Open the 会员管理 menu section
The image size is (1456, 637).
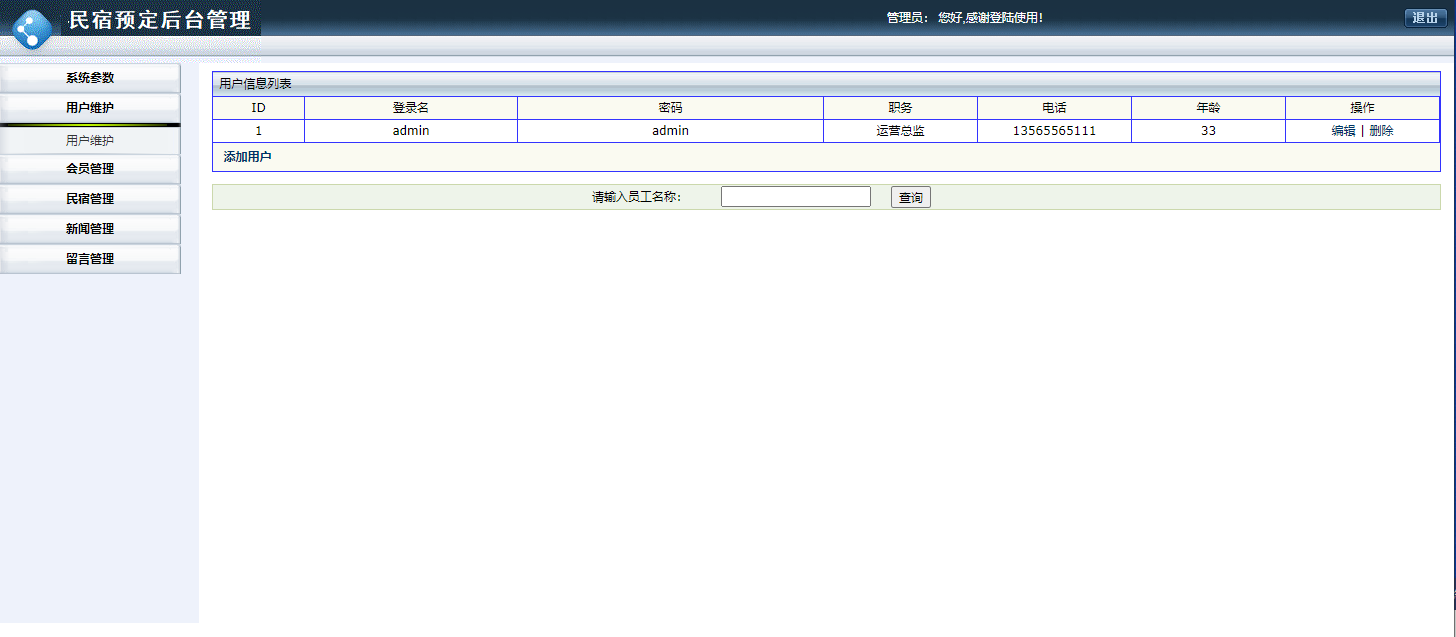point(90,168)
